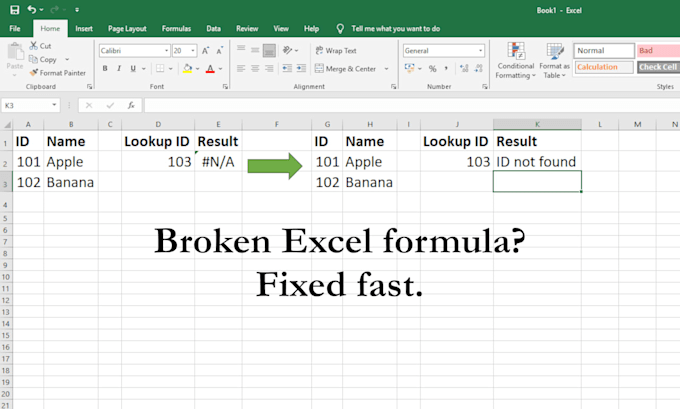Select the Check Cell style
Screen dimensions: 680x409
click(658, 67)
